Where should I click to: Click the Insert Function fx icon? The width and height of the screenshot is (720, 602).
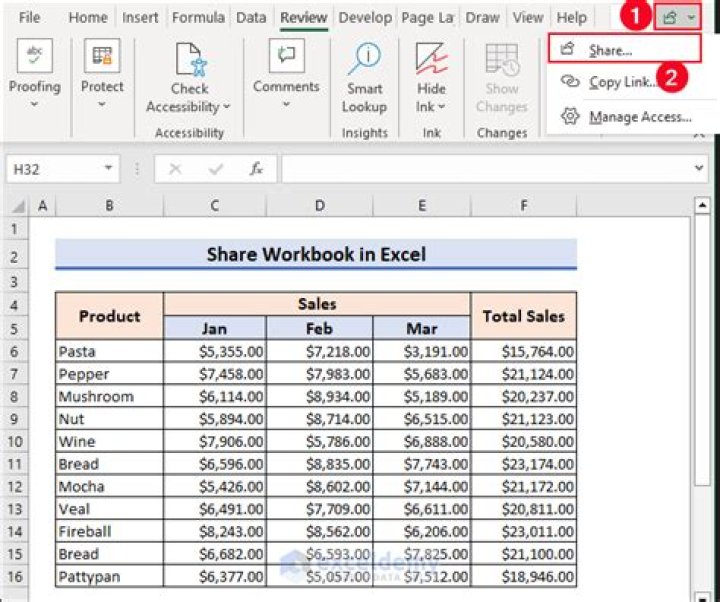tap(256, 169)
